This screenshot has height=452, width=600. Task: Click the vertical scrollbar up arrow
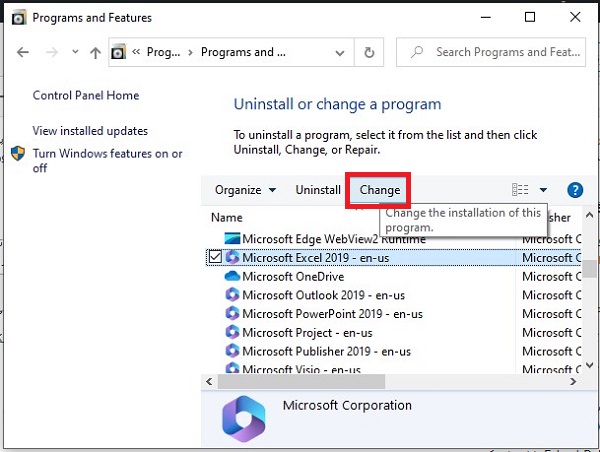point(589,215)
